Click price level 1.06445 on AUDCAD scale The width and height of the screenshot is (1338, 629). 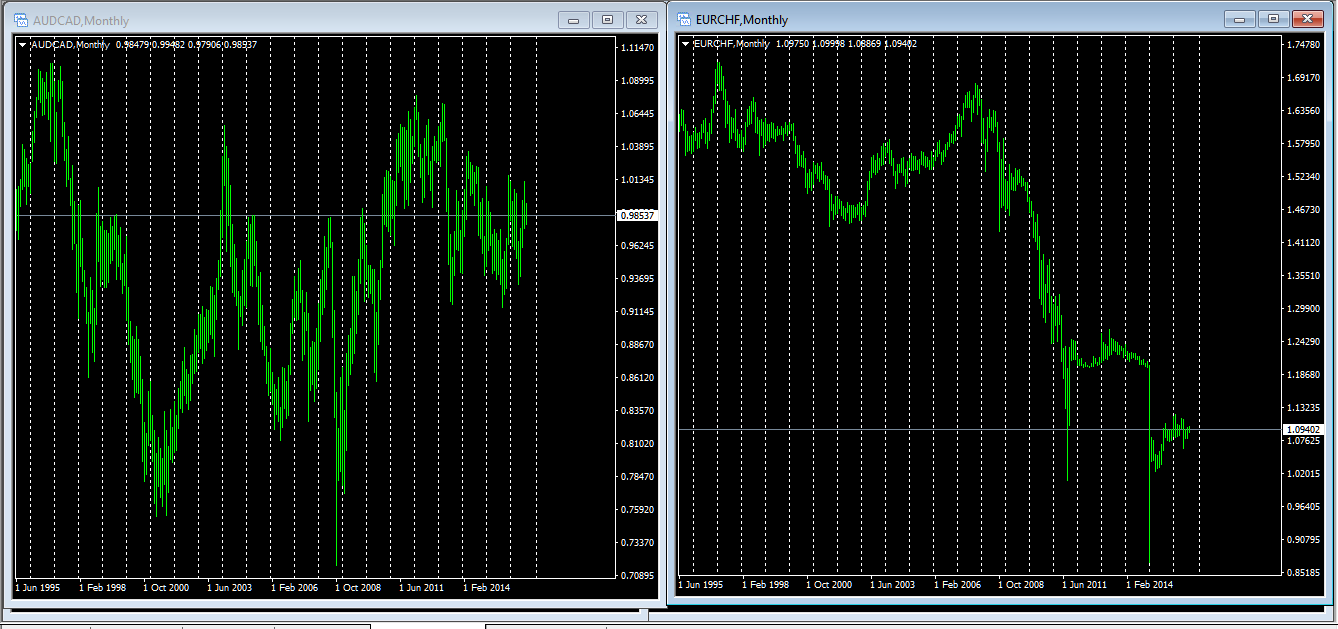[637, 114]
